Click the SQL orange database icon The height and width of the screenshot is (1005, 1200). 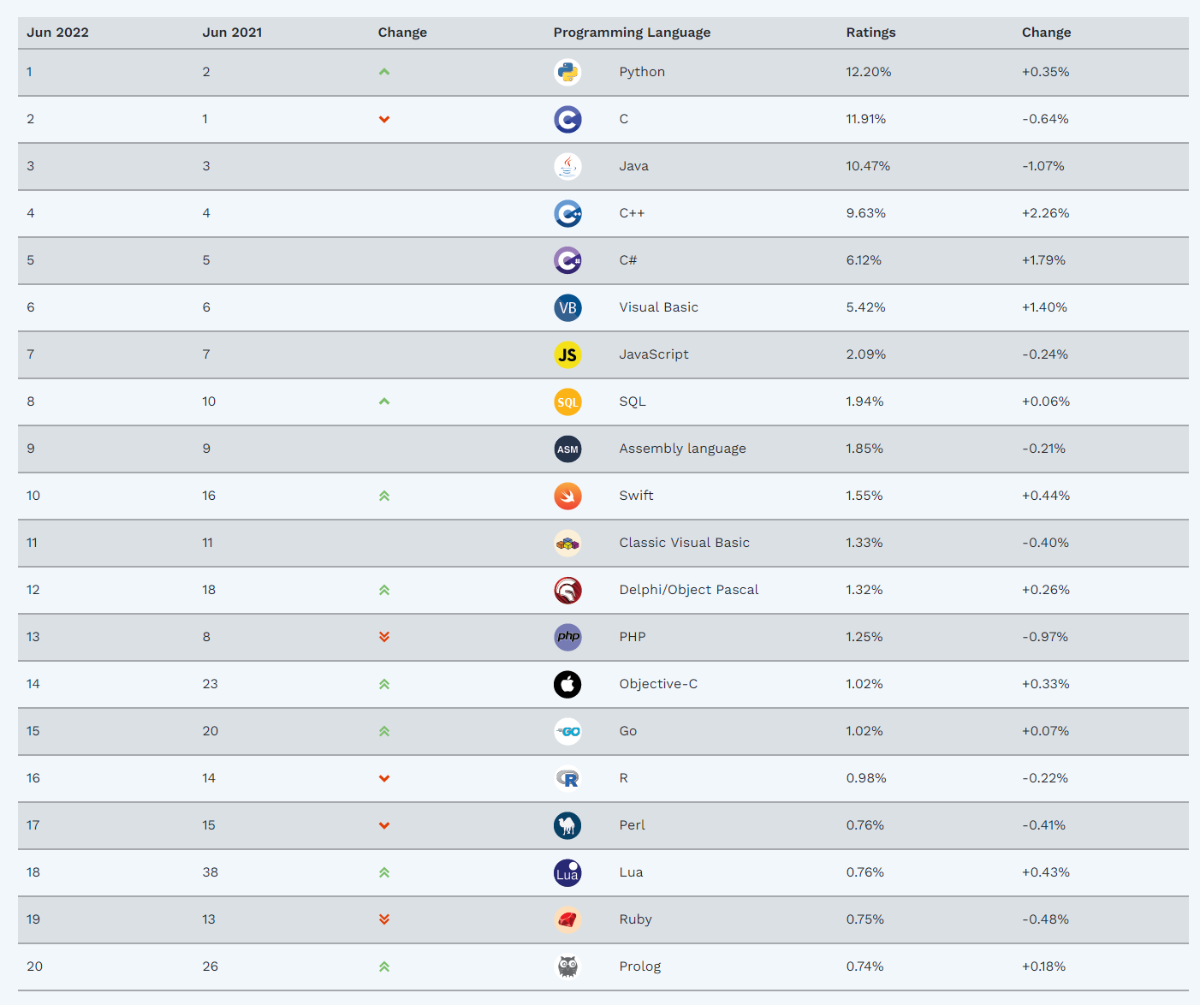(x=567, y=401)
